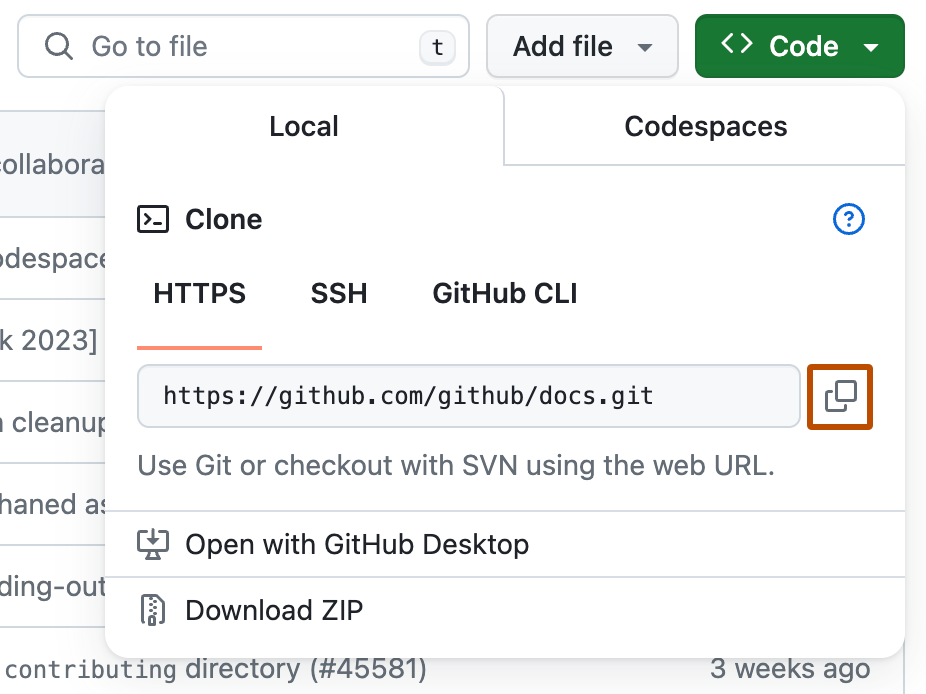Select the Local tab
Image resolution: width=926 pixels, height=694 pixels.
303,126
